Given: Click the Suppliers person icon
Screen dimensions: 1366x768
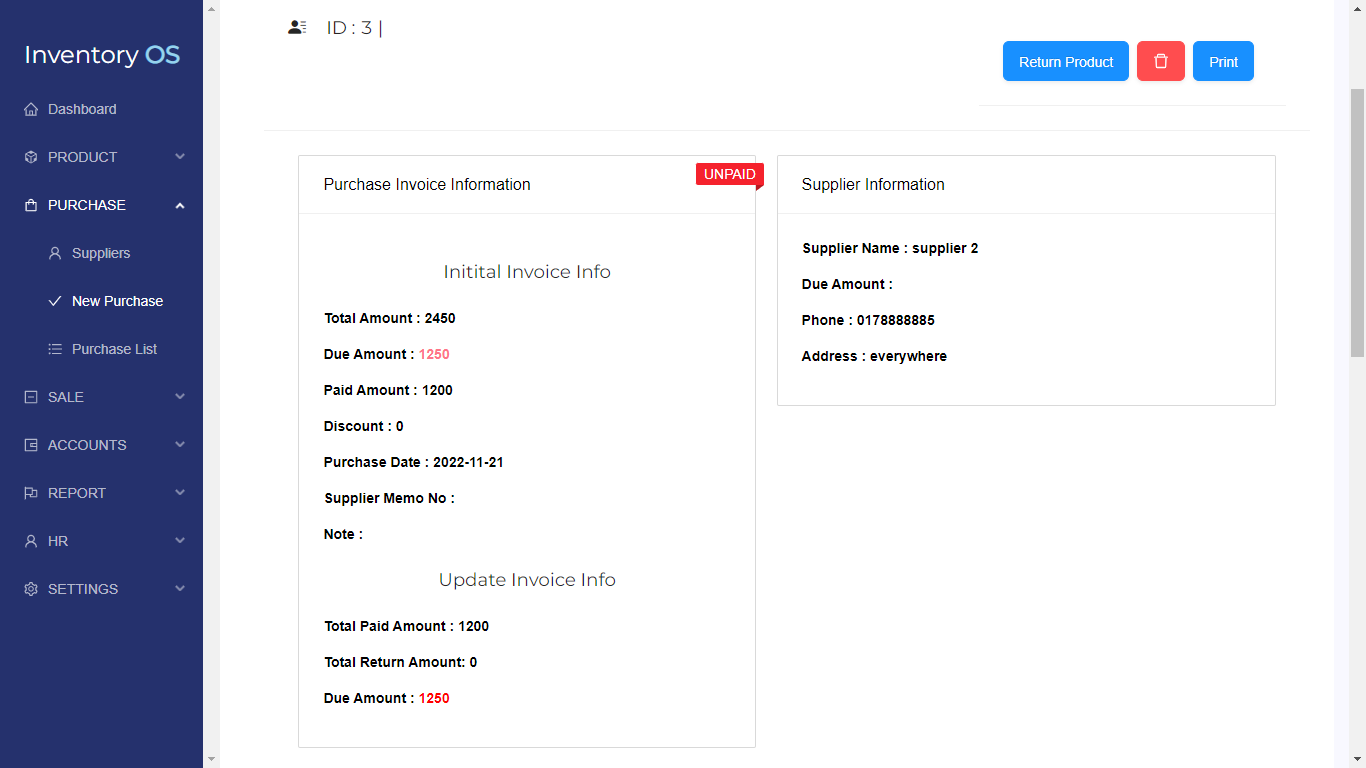Looking at the screenshot, I should click(x=55, y=253).
